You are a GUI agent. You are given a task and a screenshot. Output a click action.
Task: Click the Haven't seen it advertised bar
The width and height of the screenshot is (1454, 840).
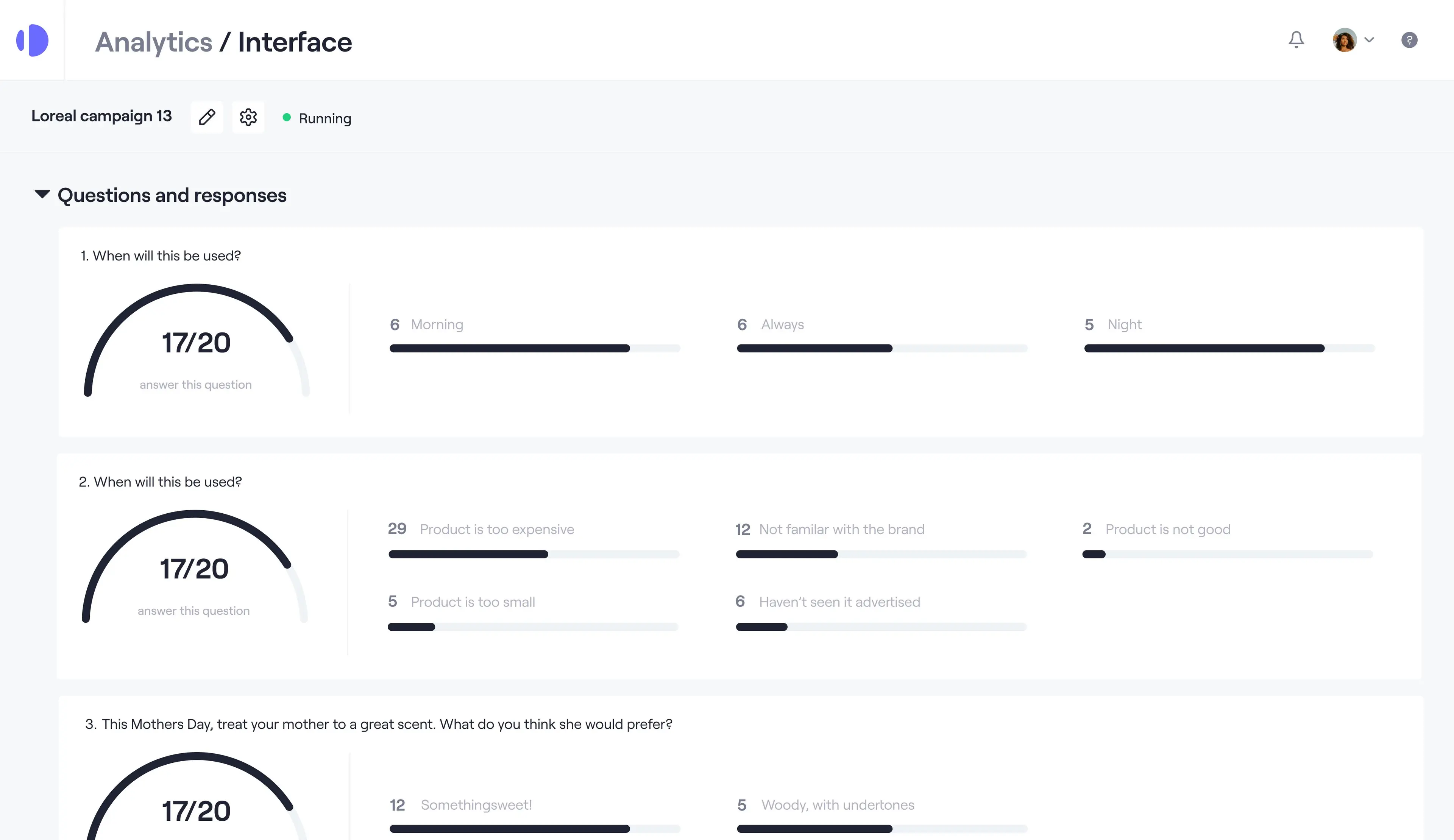point(881,627)
